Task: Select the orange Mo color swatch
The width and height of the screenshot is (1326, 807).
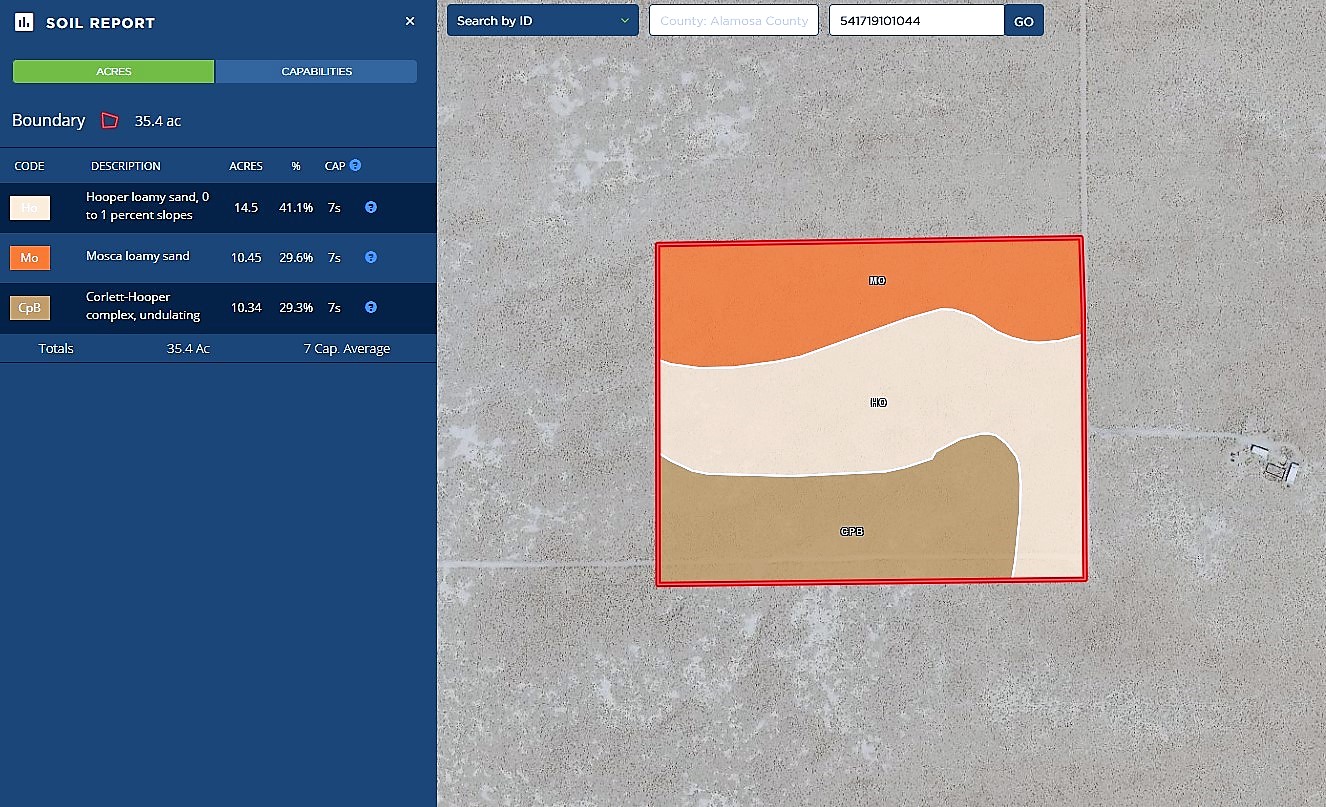Action: pos(30,258)
